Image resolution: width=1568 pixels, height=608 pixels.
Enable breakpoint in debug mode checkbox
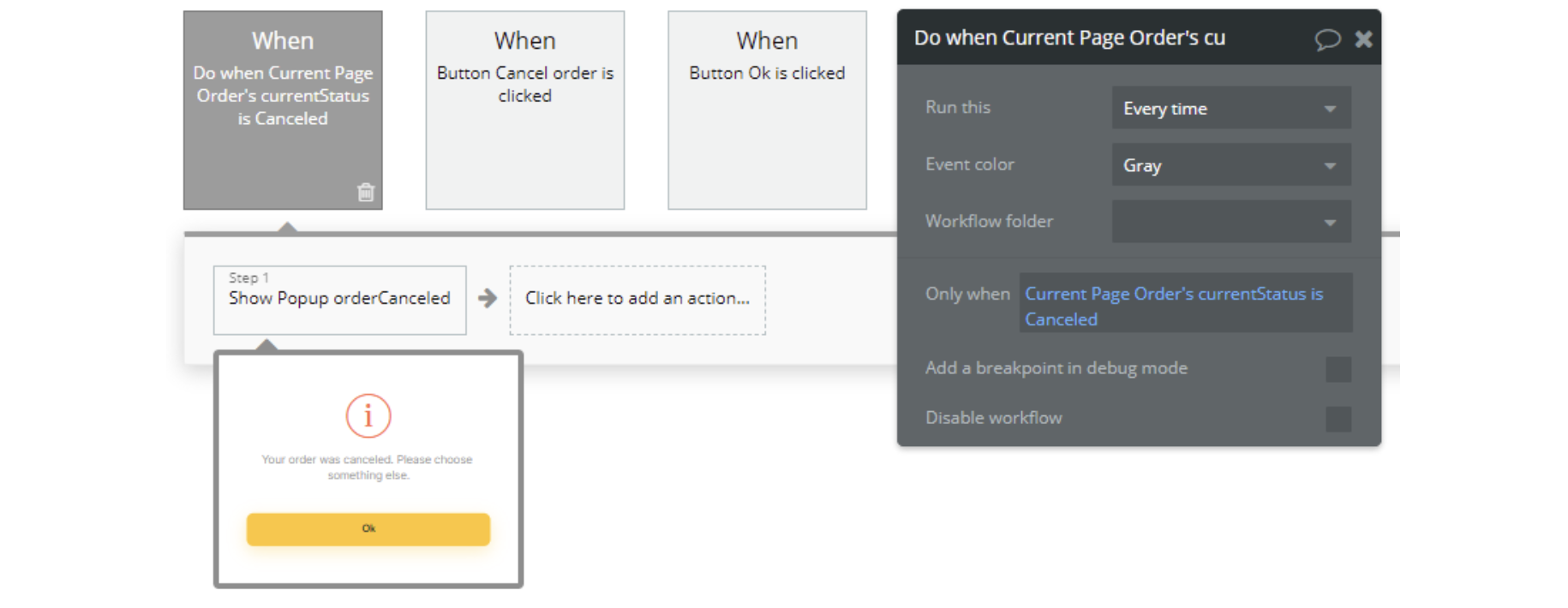(x=1338, y=369)
